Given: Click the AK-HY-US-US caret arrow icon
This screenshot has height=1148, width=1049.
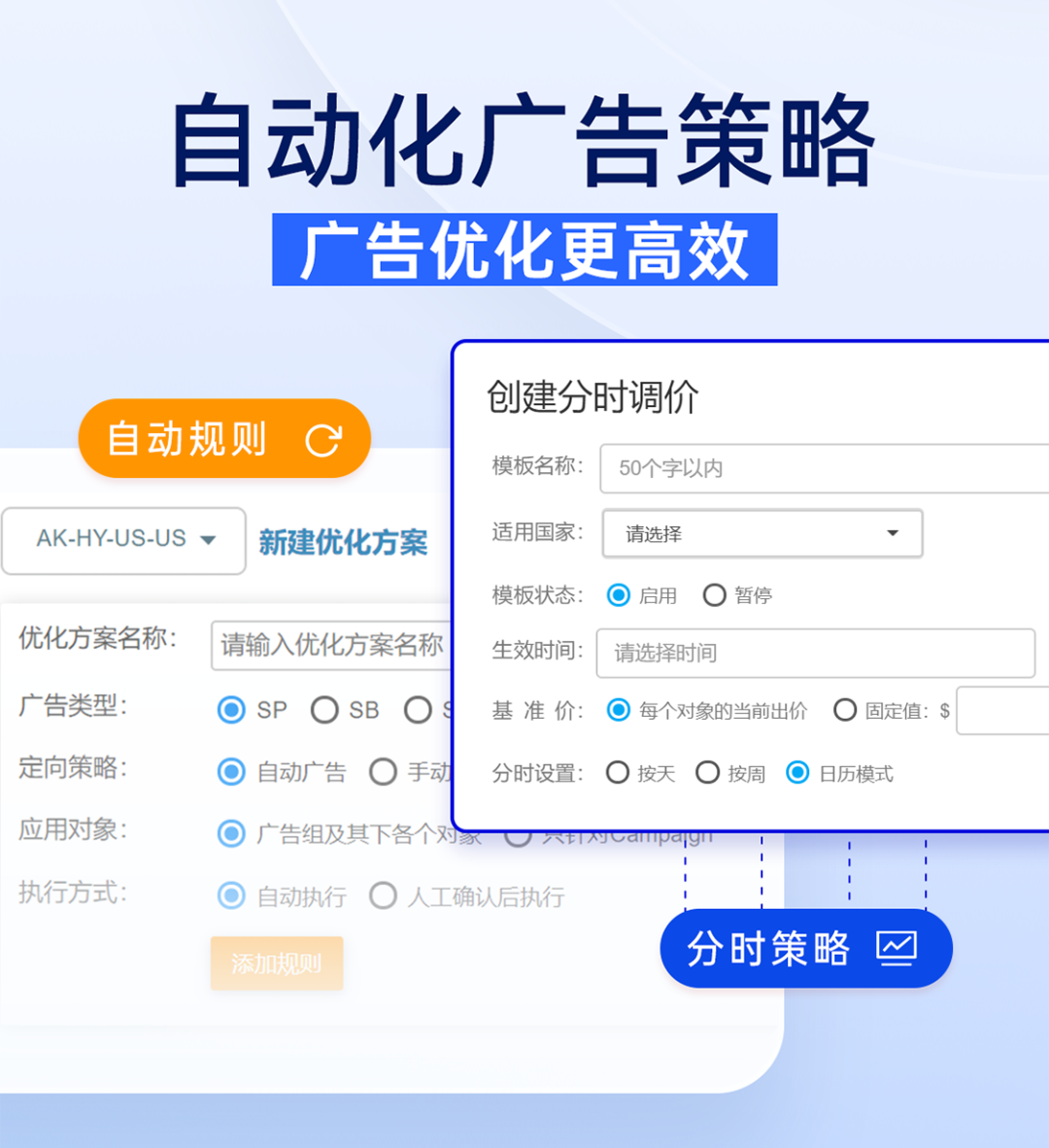Looking at the screenshot, I should click(x=208, y=540).
